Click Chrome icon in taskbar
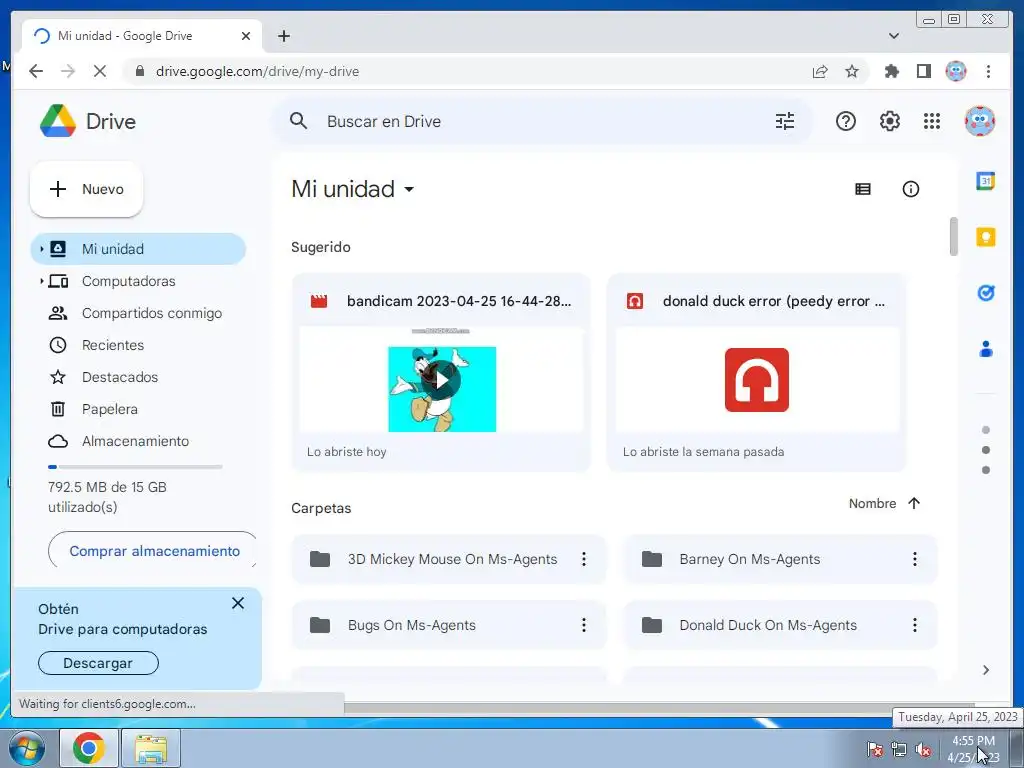Viewport: 1024px width, 768px height. click(x=89, y=748)
